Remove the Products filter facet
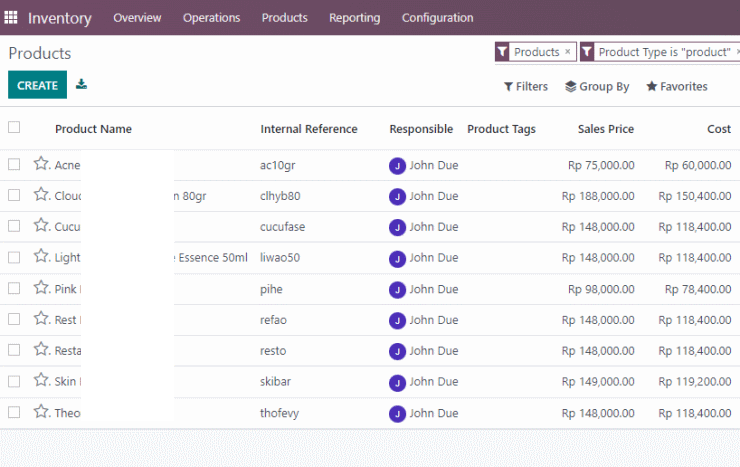The image size is (740, 467). pos(568,51)
